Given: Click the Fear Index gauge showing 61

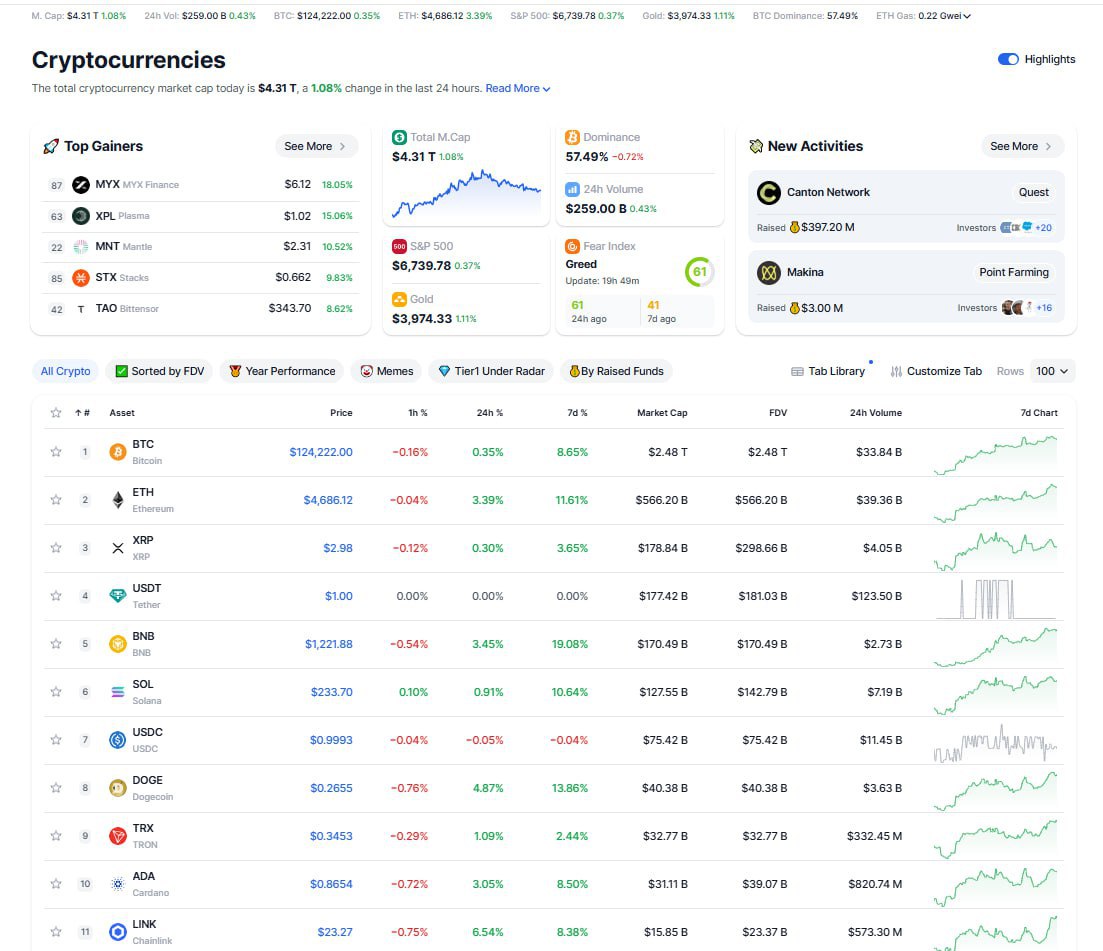Looking at the screenshot, I should tap(699, 272).
